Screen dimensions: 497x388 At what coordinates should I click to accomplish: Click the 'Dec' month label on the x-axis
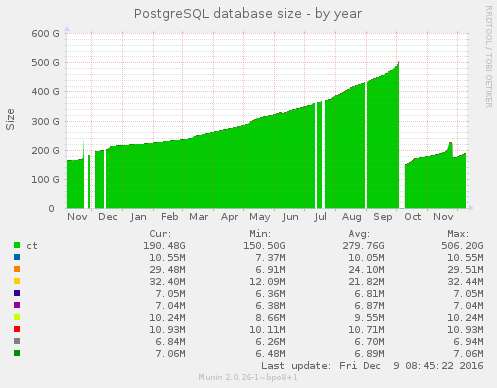[x=108, y=217]
